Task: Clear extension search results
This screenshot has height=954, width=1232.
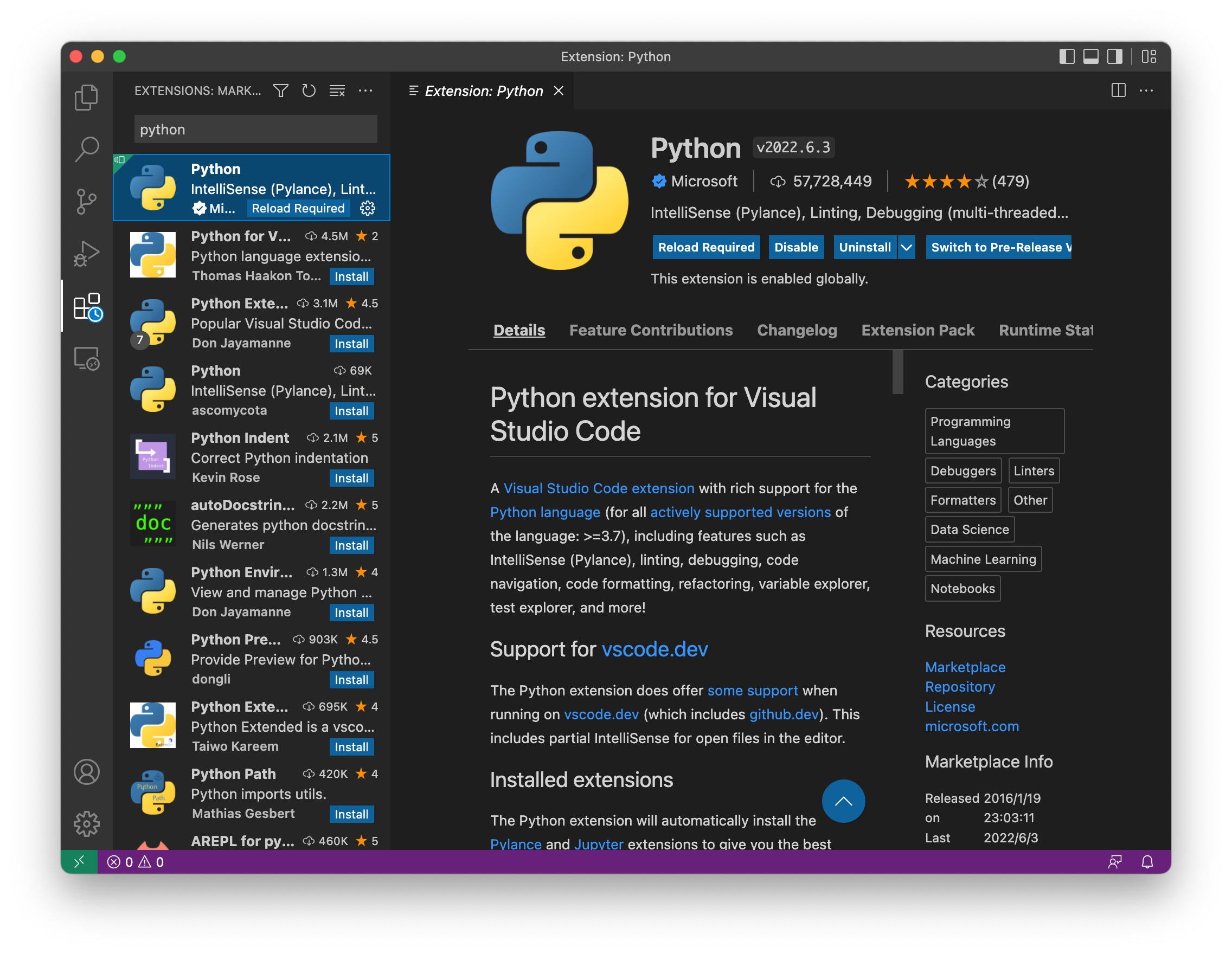Action: 337,90
